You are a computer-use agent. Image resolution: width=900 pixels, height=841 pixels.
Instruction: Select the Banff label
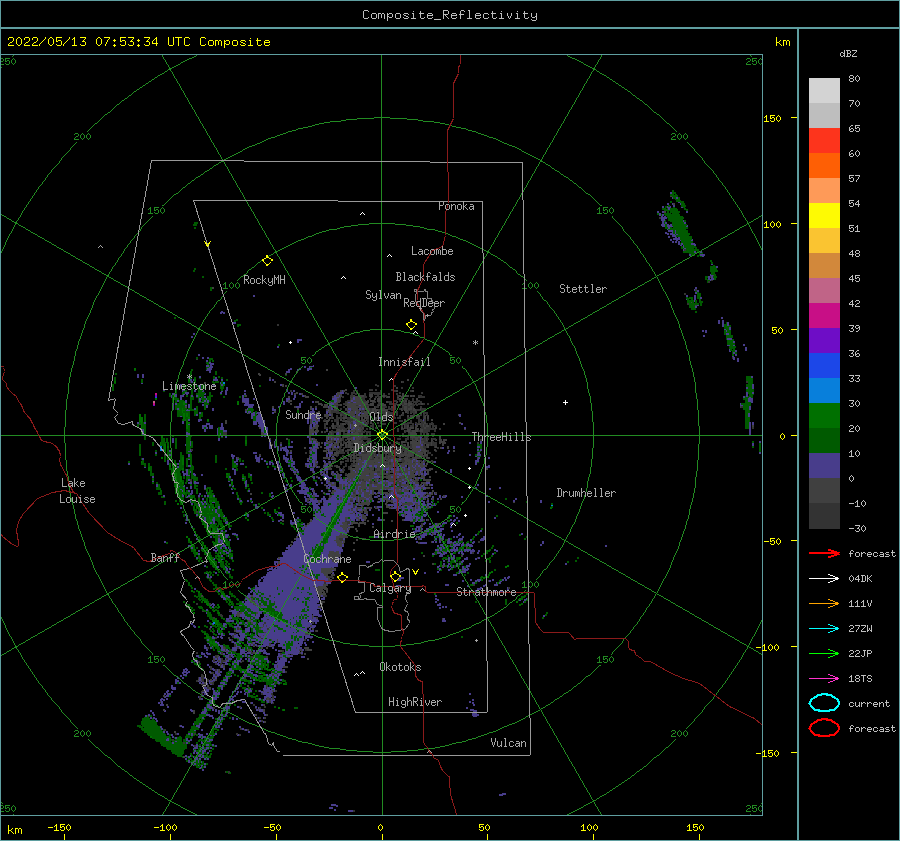tap(165, 557)
